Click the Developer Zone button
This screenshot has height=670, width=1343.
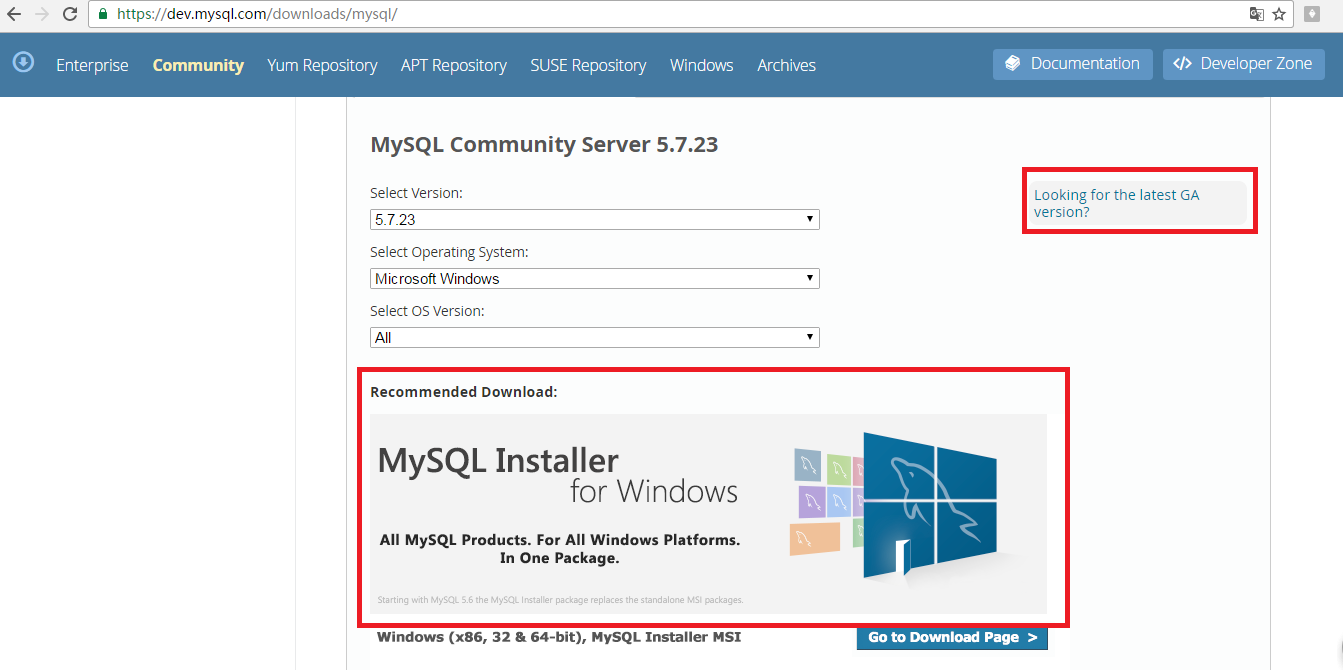[1244, 64]
